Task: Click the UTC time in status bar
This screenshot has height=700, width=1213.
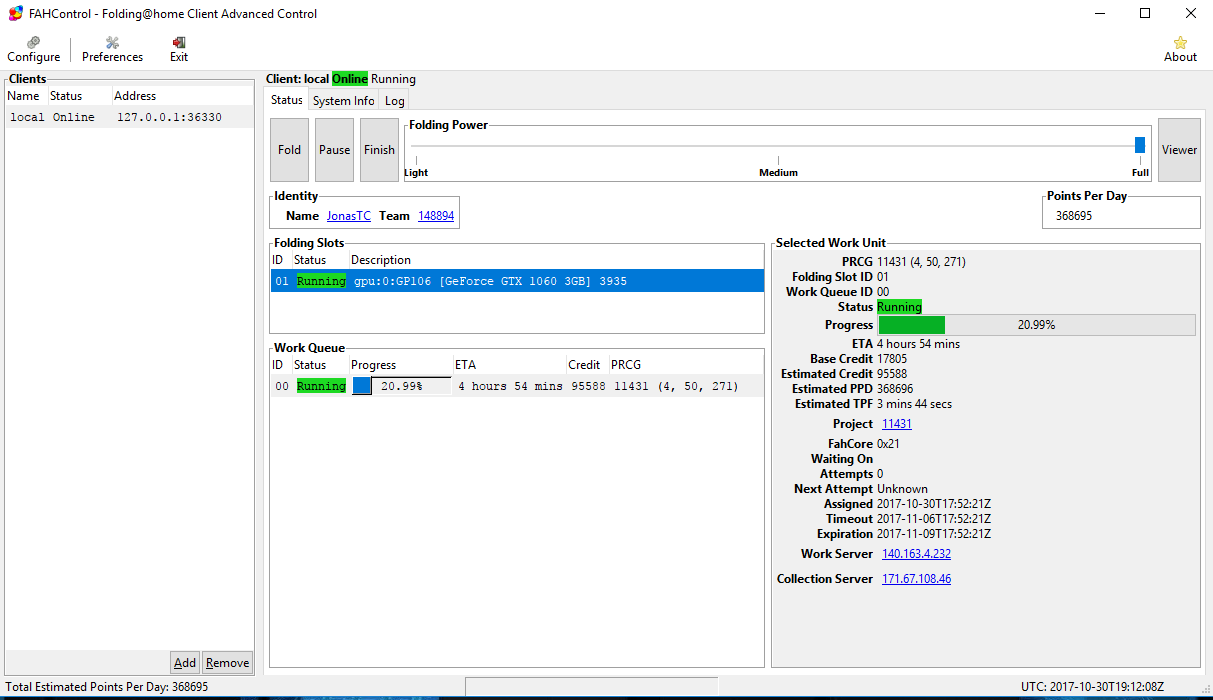Action: pos(1092,687)
